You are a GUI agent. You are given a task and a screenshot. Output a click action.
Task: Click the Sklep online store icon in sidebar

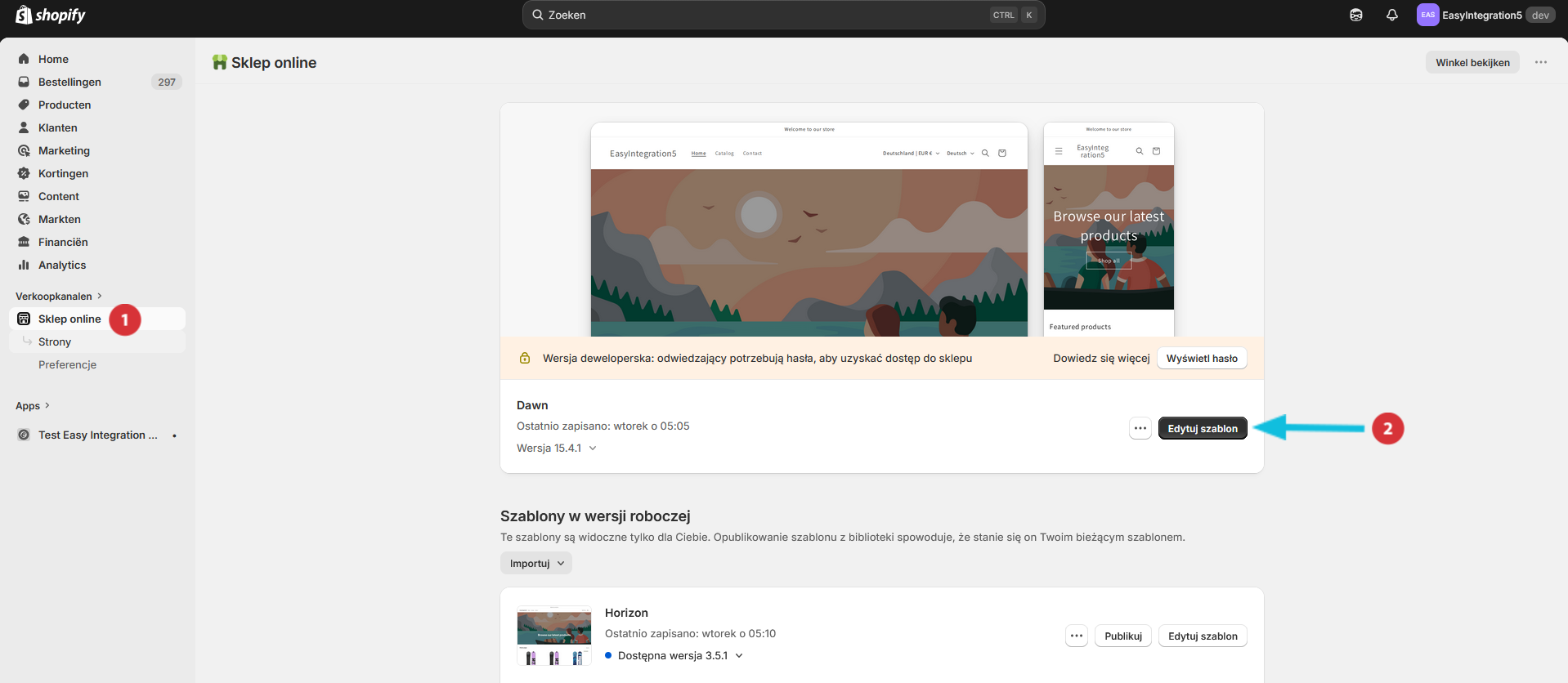coord(24,319)
